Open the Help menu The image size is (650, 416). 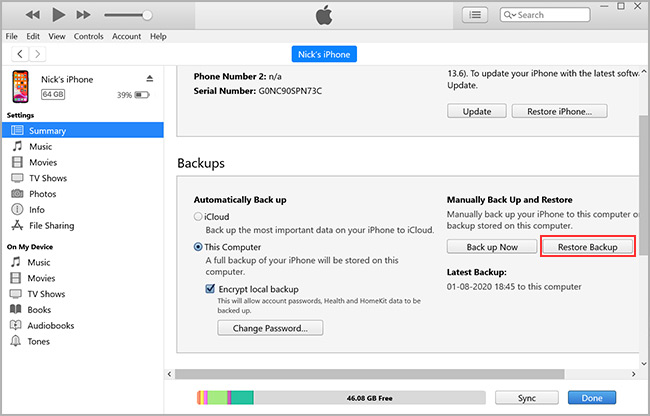158,36
